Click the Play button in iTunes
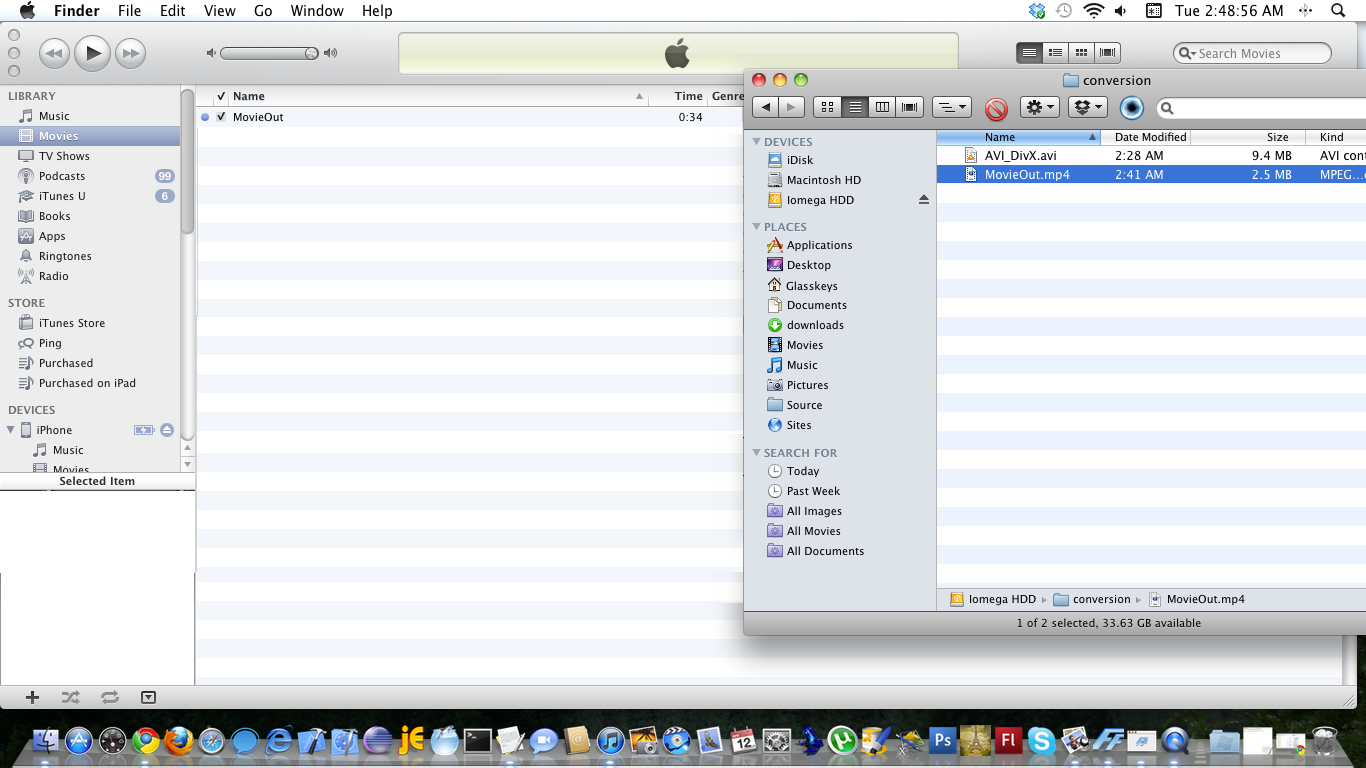This screenshot has width=1366, height=768. [x=92, y=53]
